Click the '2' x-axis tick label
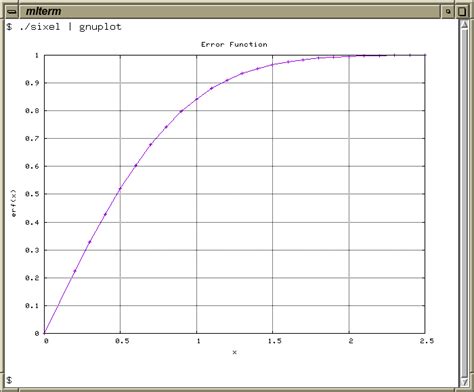The image size is (474, 392). 351,341
